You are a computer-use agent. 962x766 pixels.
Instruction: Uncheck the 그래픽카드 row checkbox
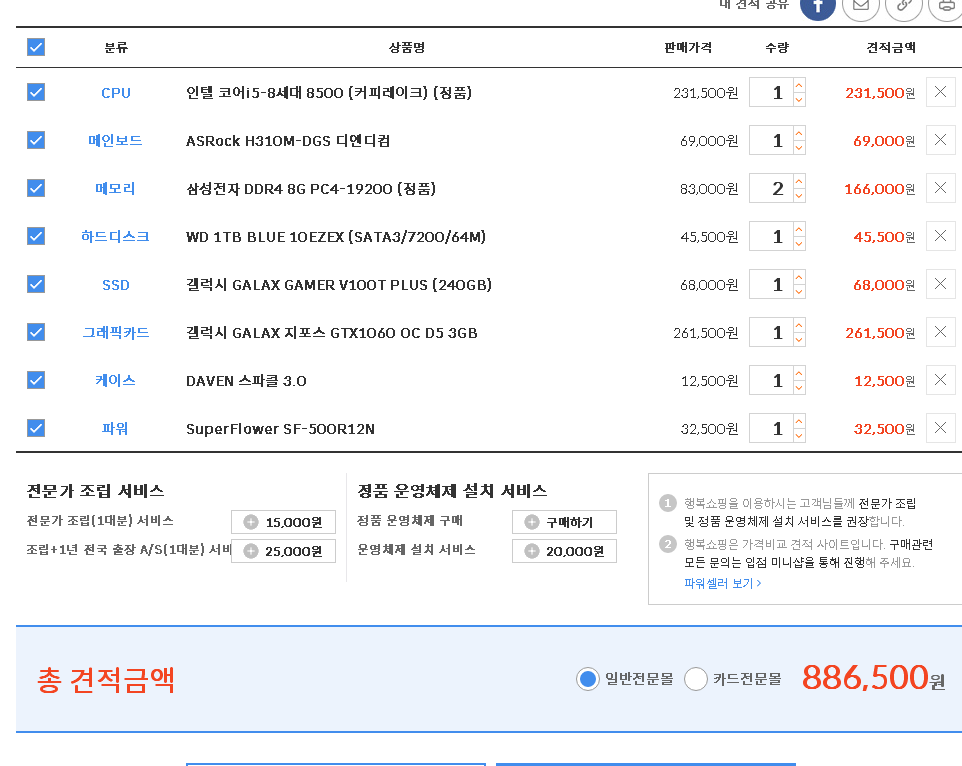coord(36,332)
